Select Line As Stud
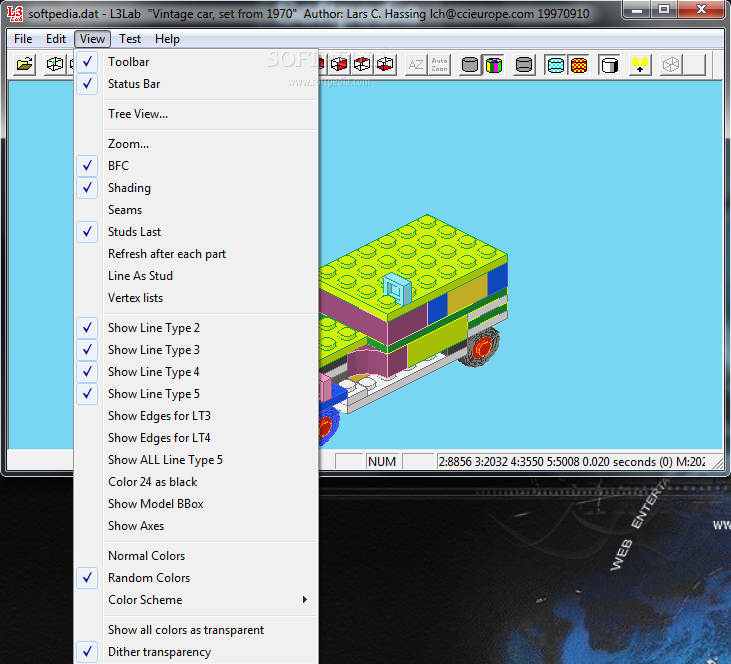 point(196,276)
